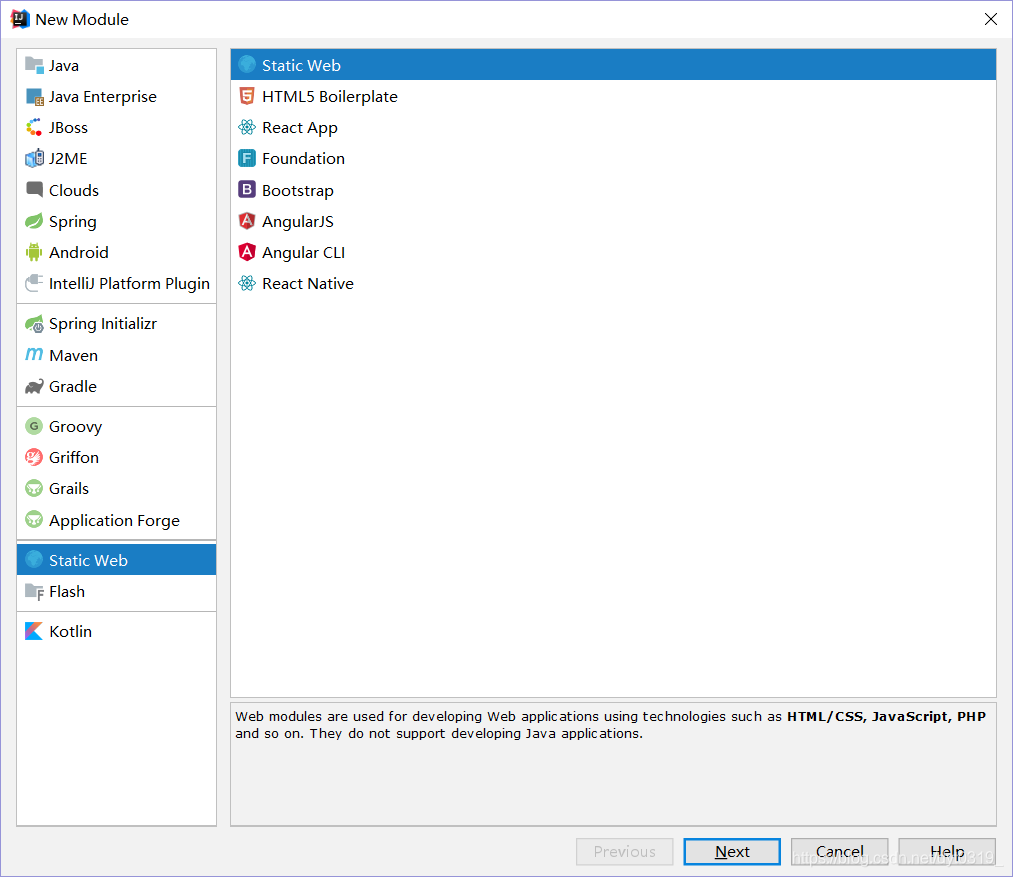Open Help for New Module
The height and width of the screenshot is (877, 1013).
[946, 852]
